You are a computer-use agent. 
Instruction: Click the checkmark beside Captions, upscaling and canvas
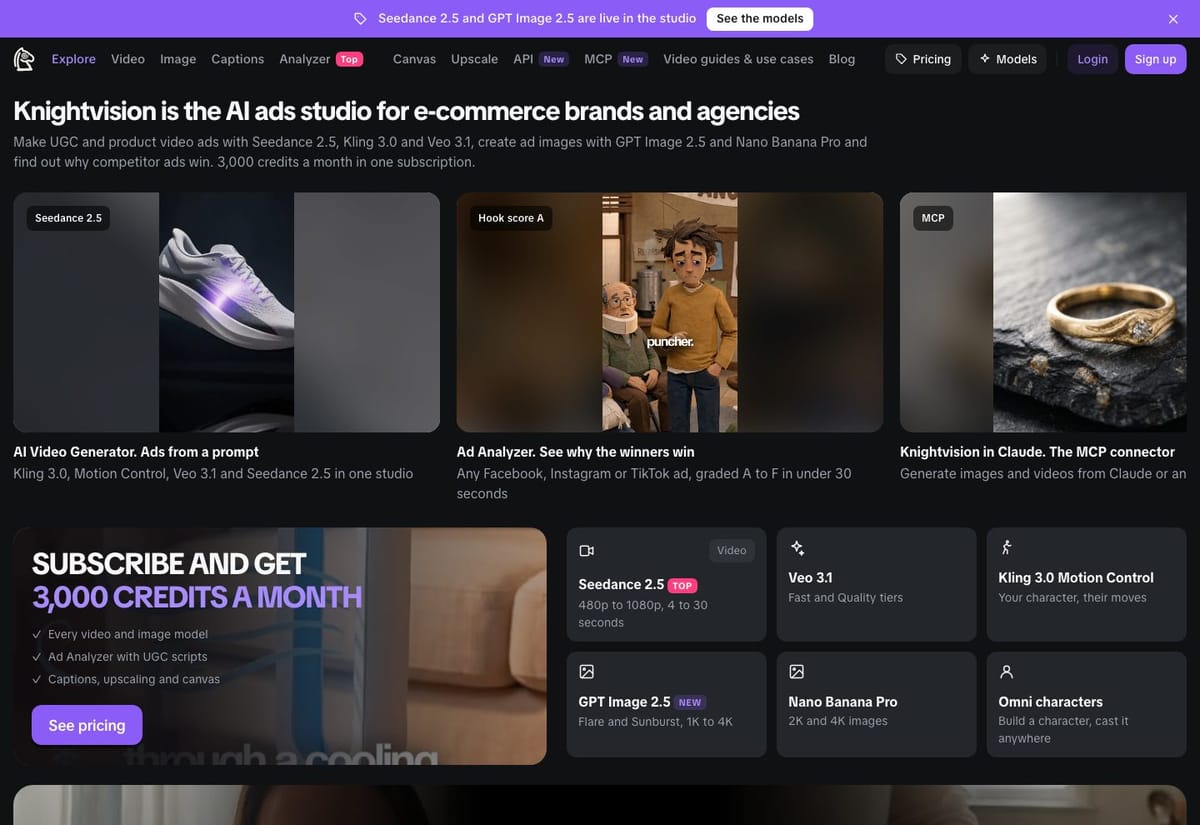(x=37, y=679)
